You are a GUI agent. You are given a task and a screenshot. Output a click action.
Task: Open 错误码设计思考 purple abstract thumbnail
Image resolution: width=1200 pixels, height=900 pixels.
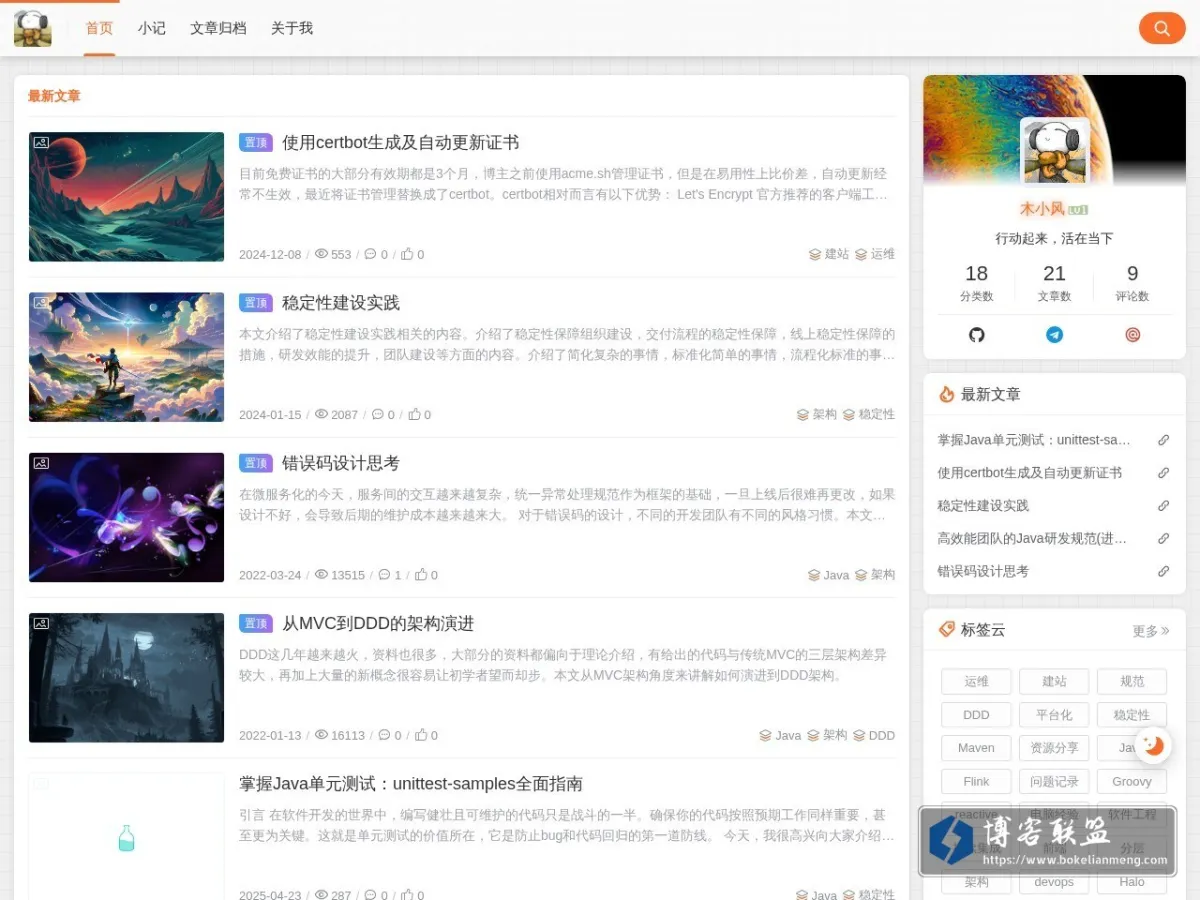pyautogui.click(x=126, y=517)
